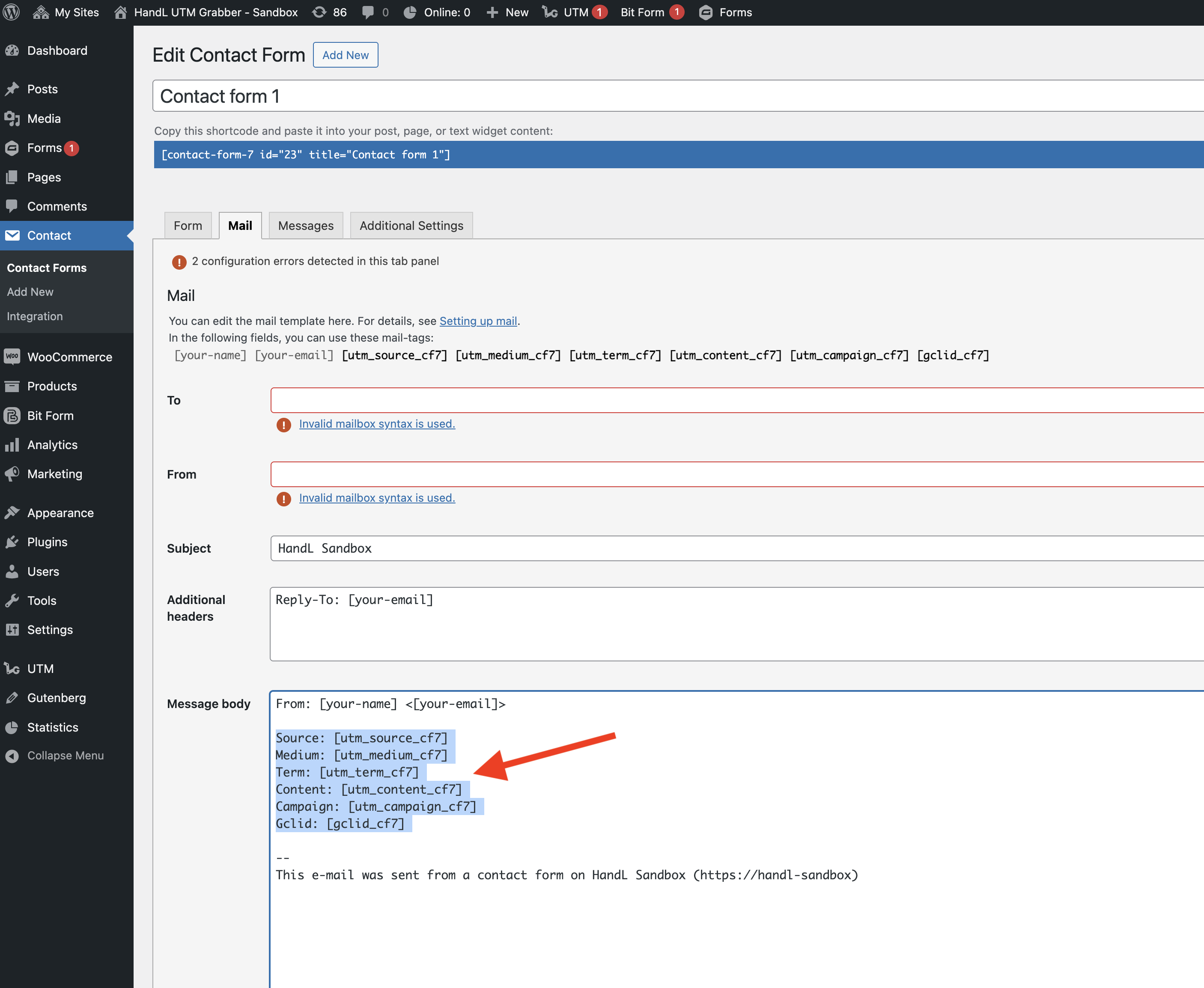Screen dimensions: 1204x988
Task: Click the From field's invalid mailbox syntax link
Action: (377, 497)
